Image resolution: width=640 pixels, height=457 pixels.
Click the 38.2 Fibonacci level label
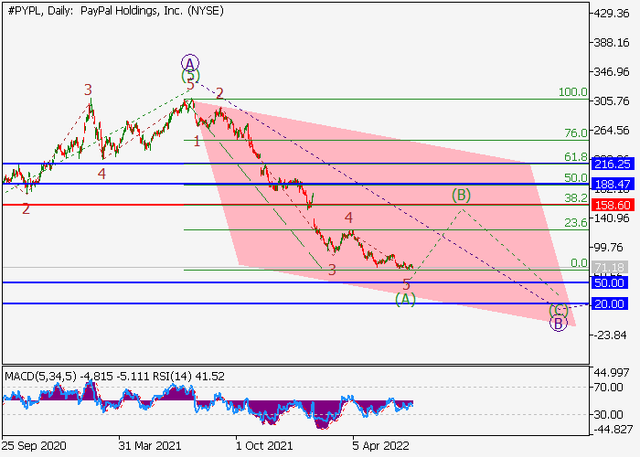tap(574, 198)
